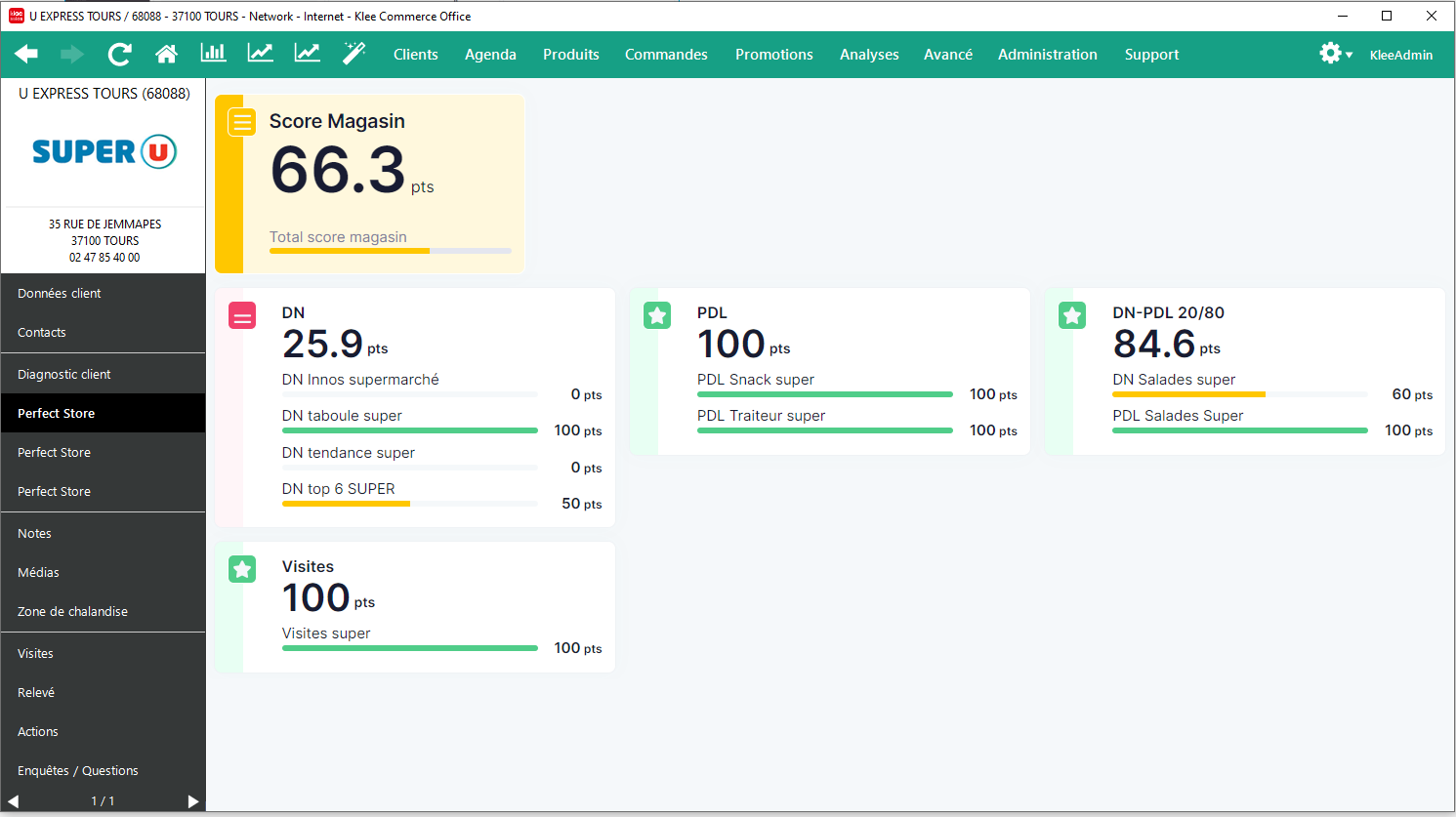Click the green star on the Visites card
This screenshot has width=1456, height=817.
242,569
